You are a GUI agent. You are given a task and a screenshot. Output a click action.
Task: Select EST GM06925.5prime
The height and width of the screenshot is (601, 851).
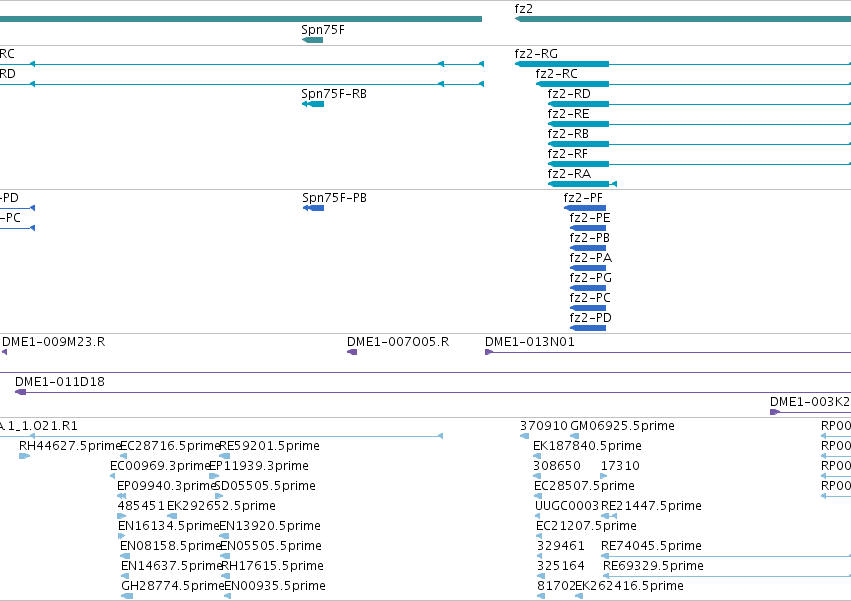coord(574,436)
